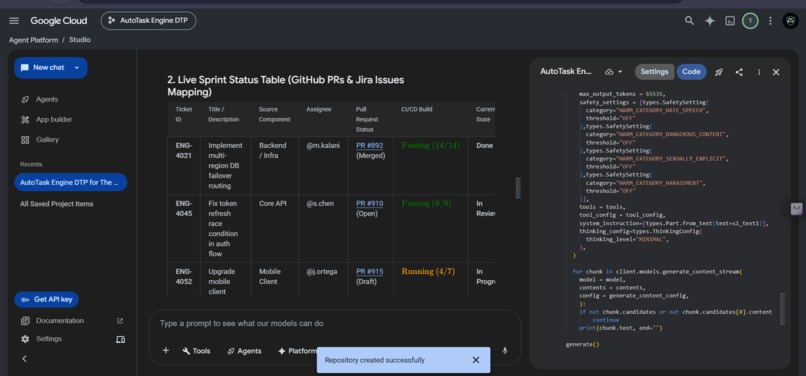Open the account avatar menu

[790, 21]
